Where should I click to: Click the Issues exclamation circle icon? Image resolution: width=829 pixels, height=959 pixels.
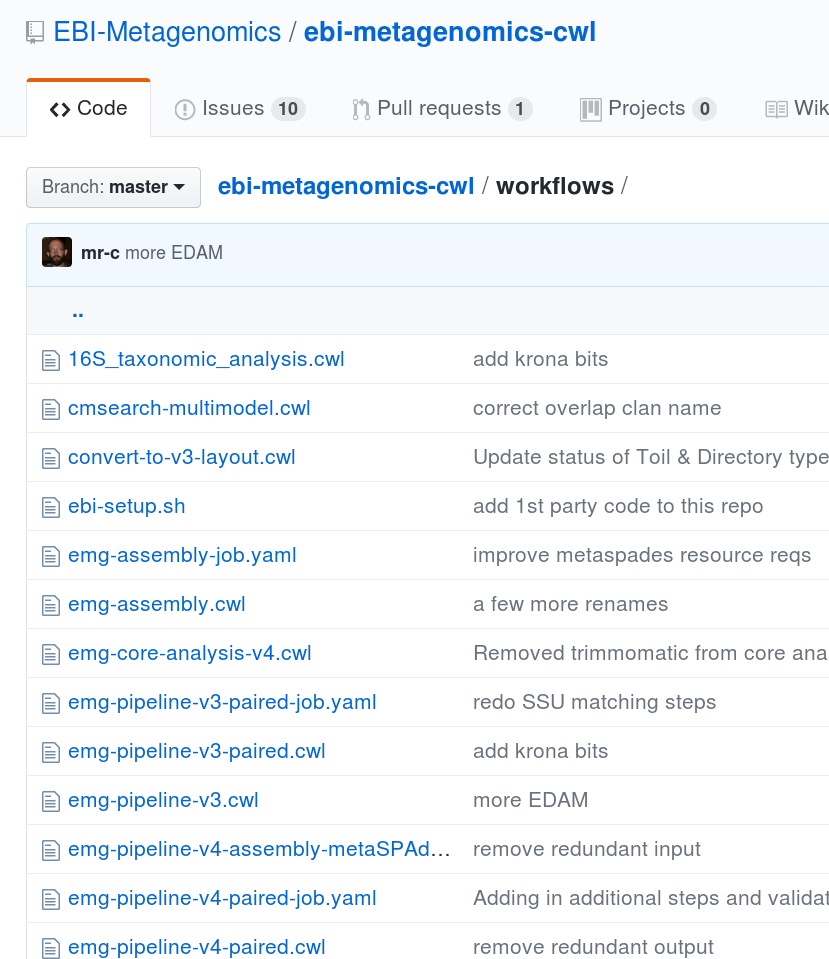[x=185, y=109]
